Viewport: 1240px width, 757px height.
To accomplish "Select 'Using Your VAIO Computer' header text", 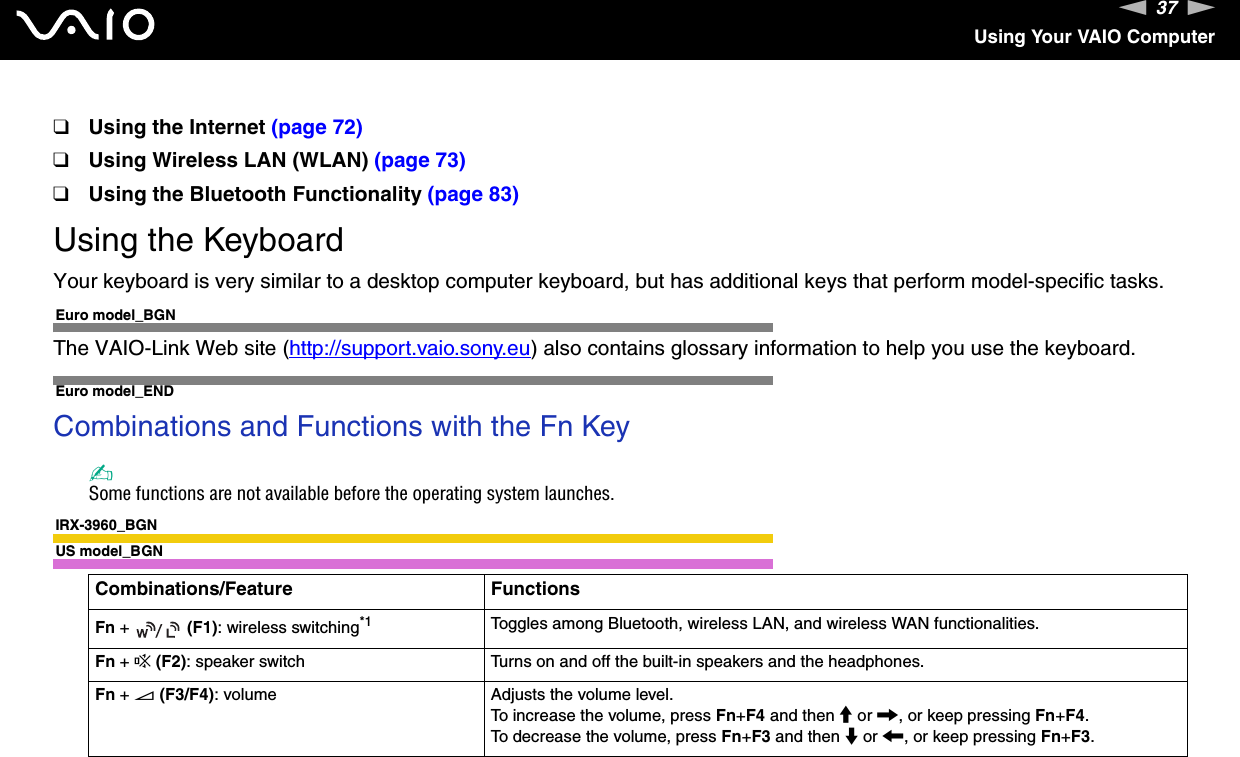I will pyautogui.click(x=1094, y=37).
